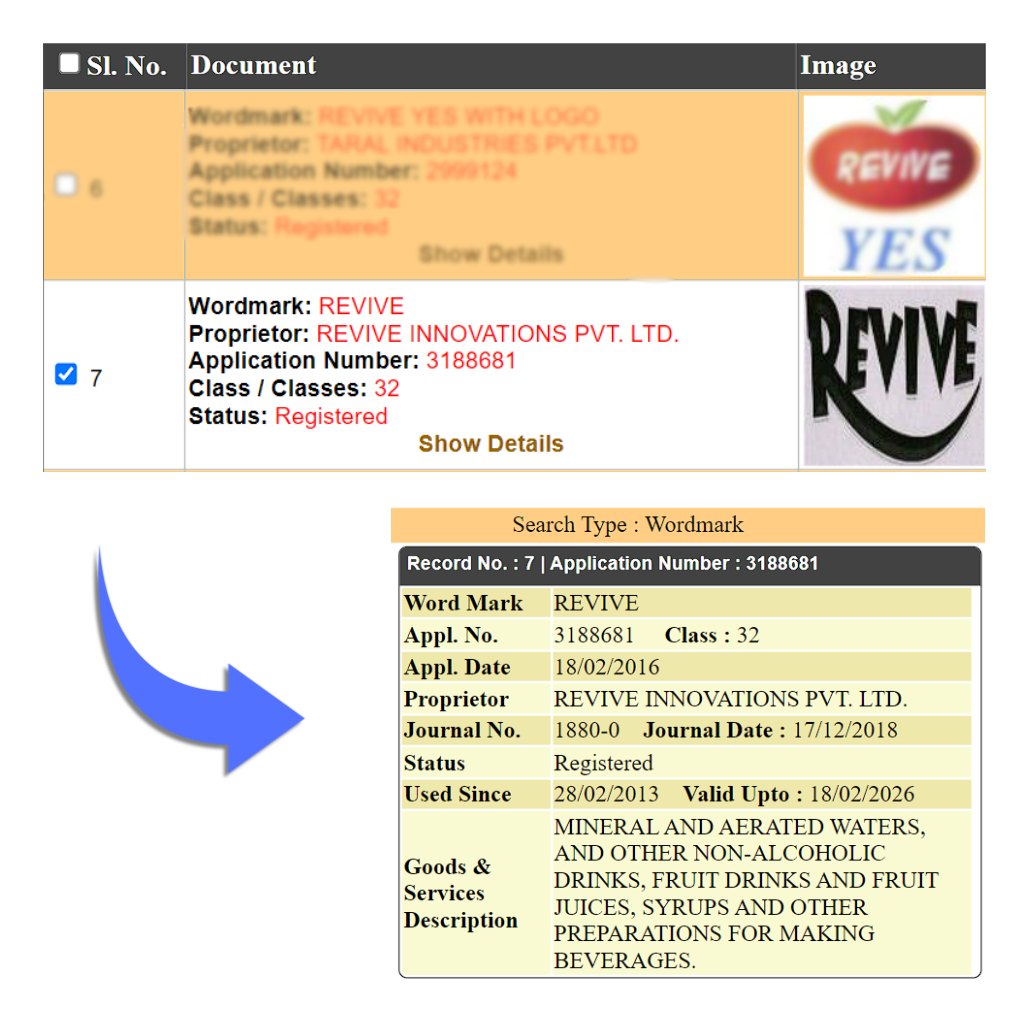Uncheck the checkbox for row 7

pyautogui.click(x=66, y=375)
